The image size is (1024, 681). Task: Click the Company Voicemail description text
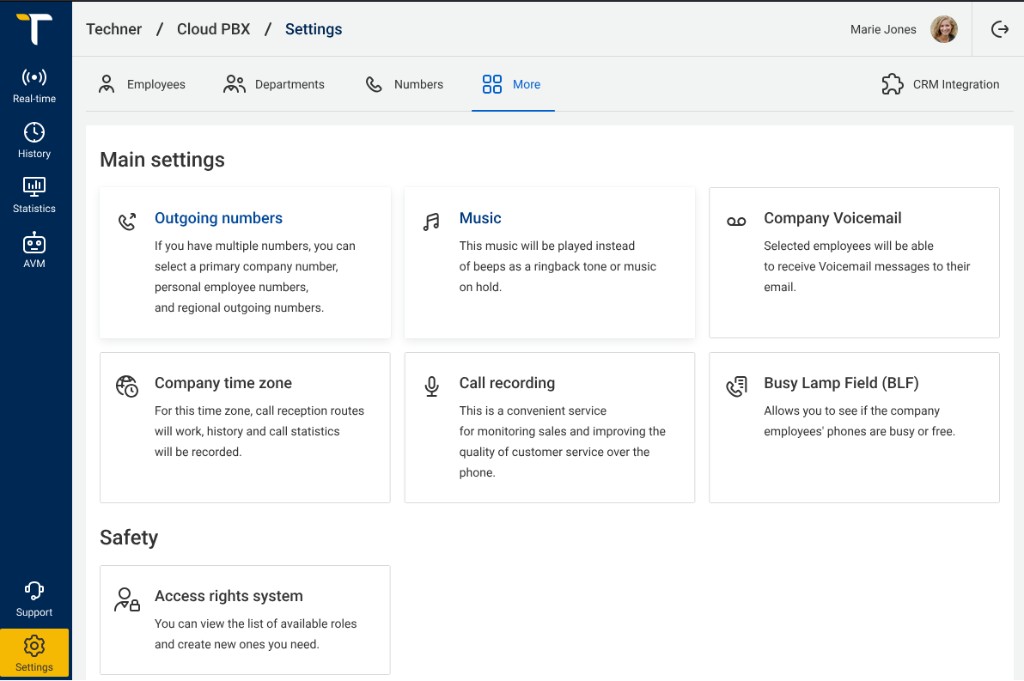(867, 266)
